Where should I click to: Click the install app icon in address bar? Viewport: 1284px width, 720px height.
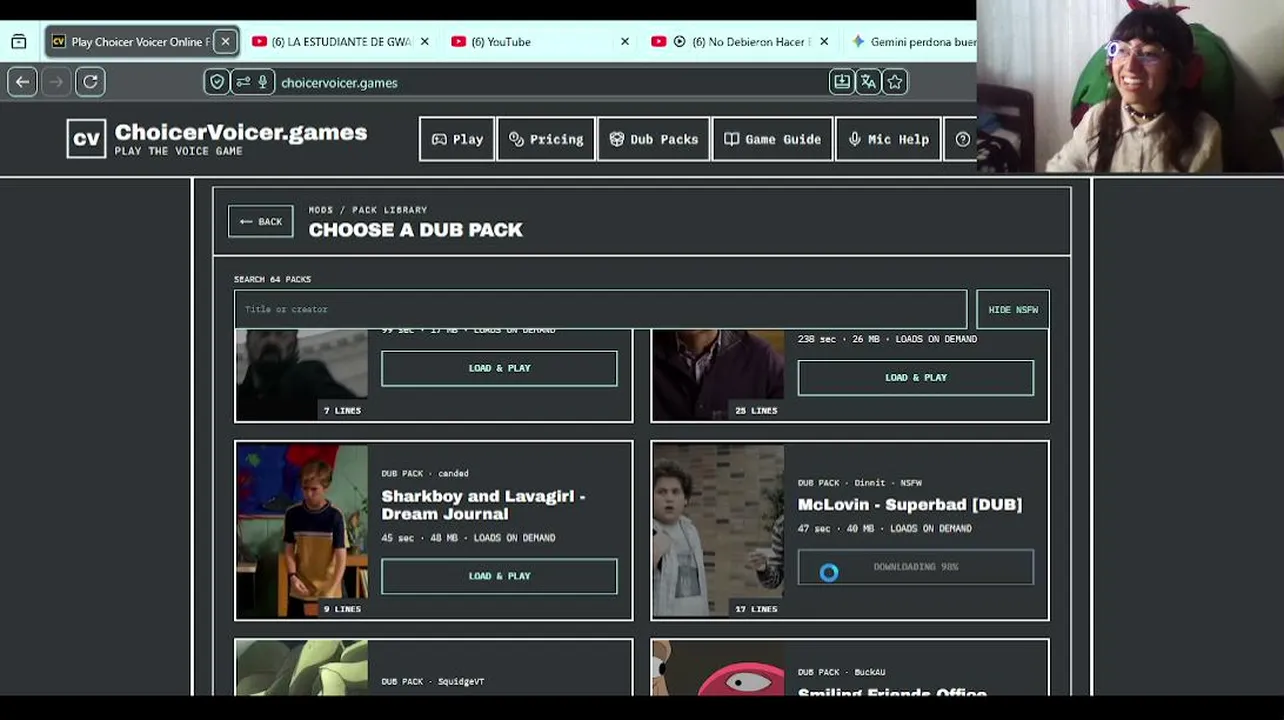click(x=842, y=82)
